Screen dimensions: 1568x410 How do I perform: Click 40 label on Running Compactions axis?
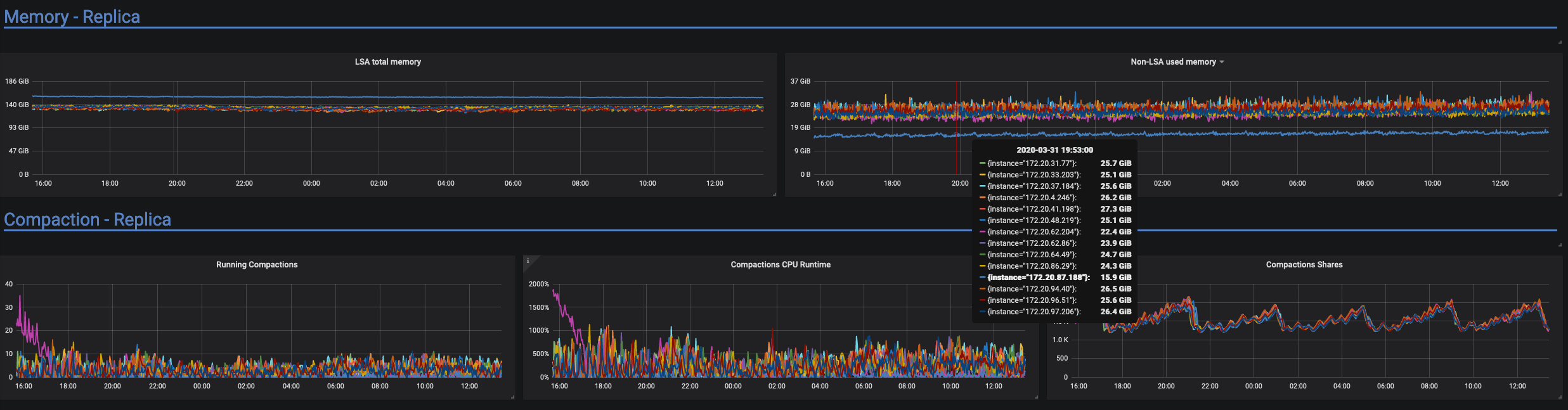coord(9,284)
